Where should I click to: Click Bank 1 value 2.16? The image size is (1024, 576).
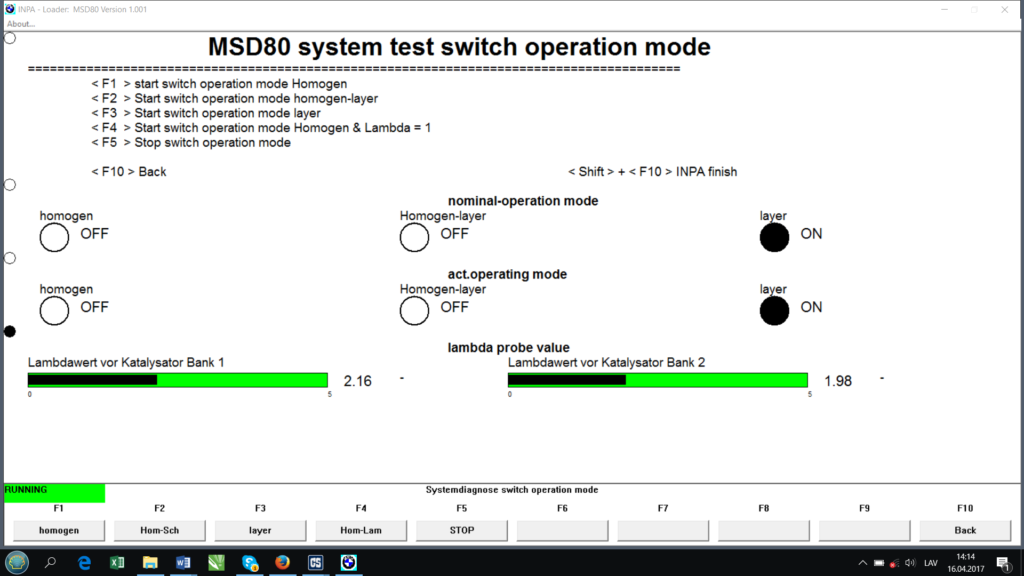pyautogui.click(x=358, y=381)
